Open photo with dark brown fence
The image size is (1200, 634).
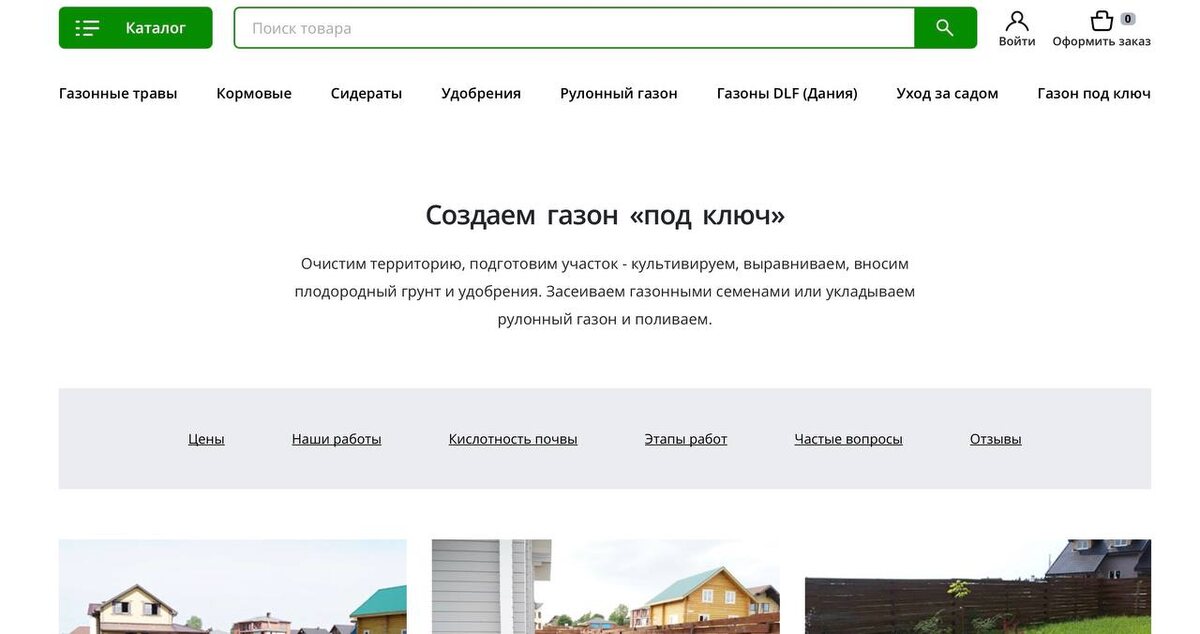point(978,587)
